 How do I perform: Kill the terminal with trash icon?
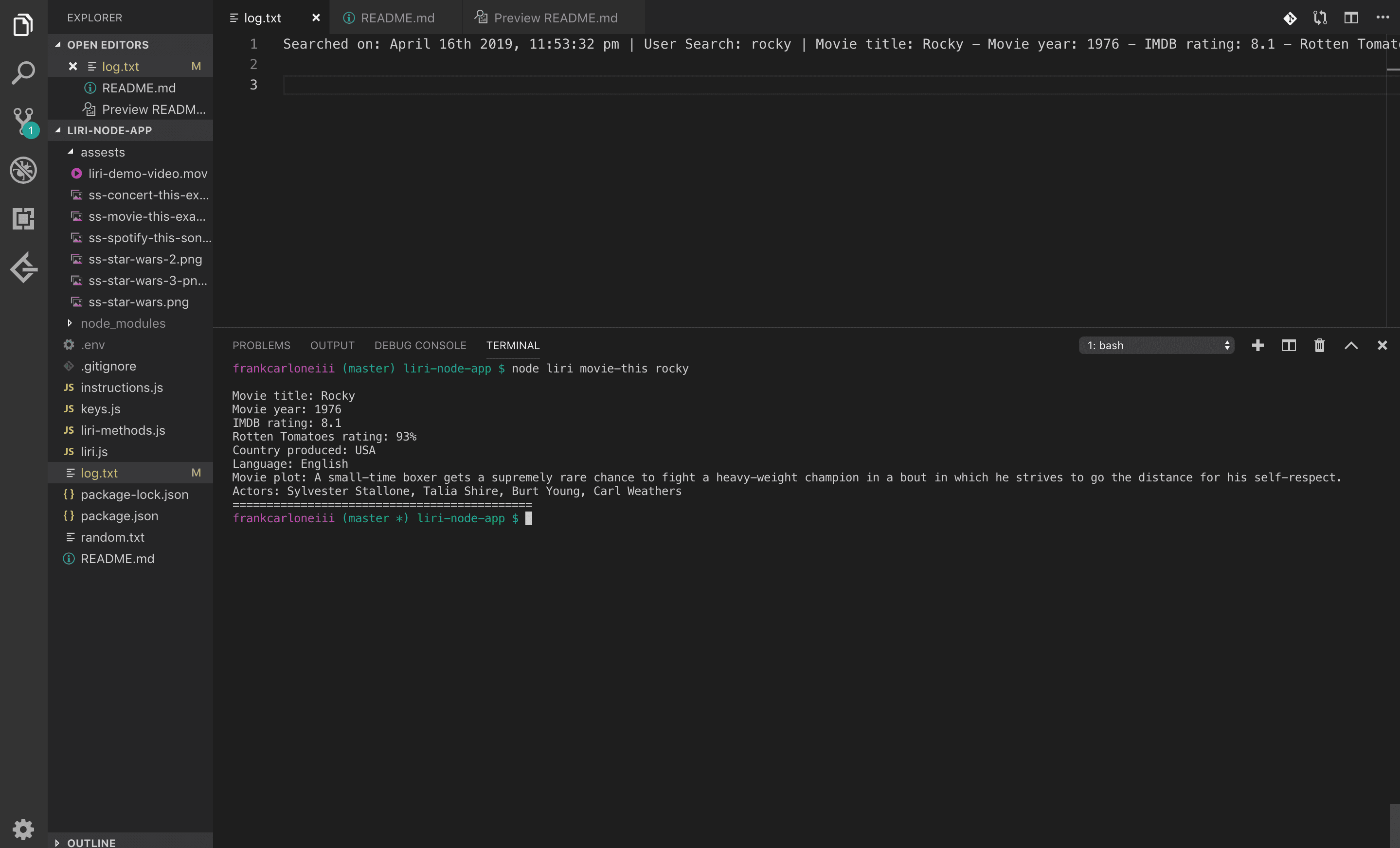click(1320, 345)
